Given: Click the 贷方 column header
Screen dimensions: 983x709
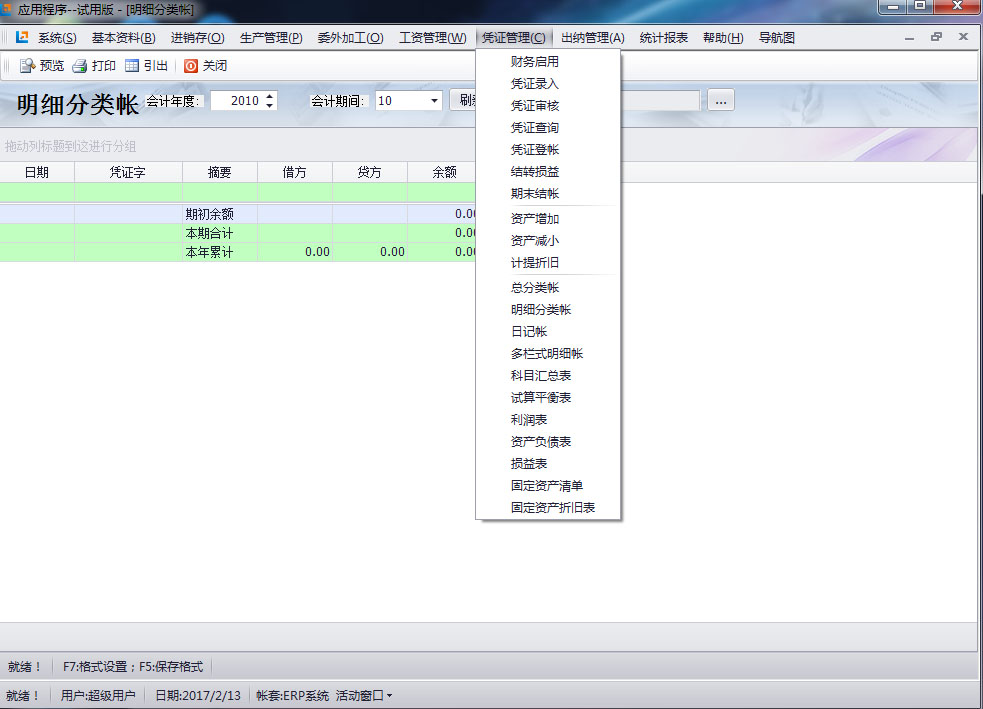Looking at the screenshot, I should point(370,172).
